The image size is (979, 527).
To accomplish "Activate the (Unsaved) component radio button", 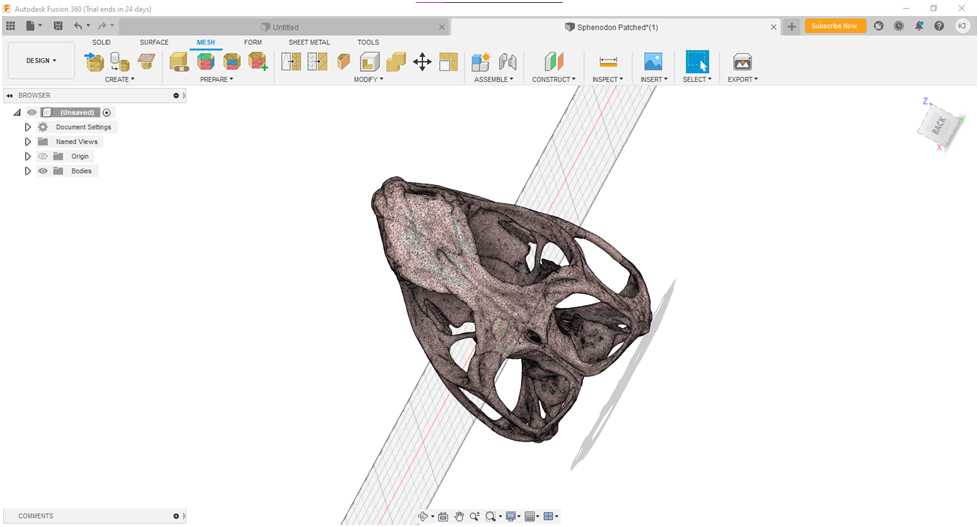I will (x=107, y=112).
